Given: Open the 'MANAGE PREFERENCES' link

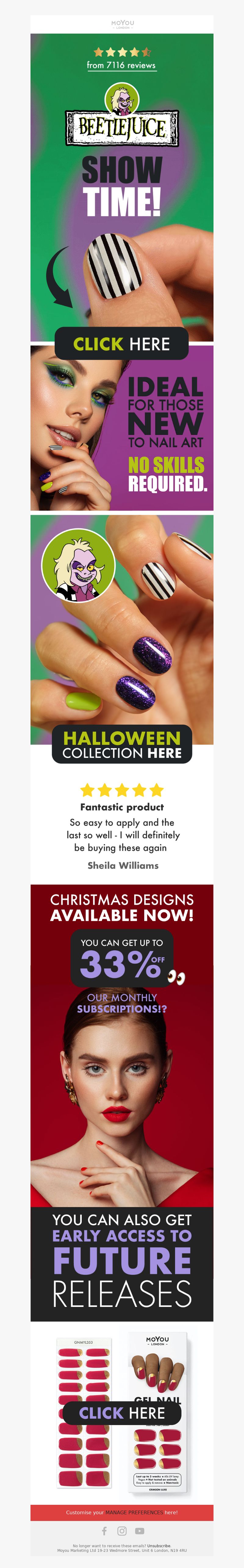Looking at the screenshot, I should [134, 1512].
